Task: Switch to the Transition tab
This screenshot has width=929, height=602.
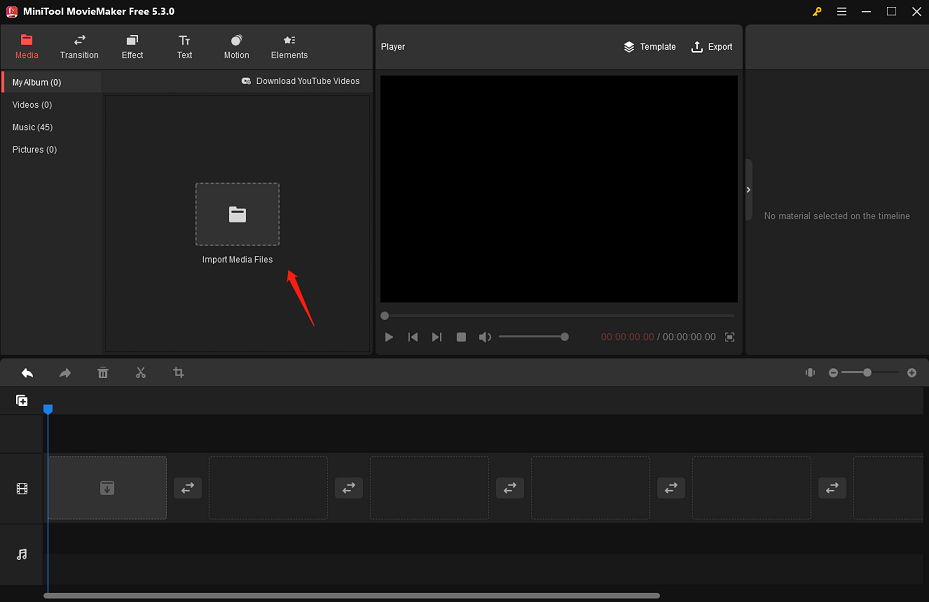Action: [x=79, y=47]
